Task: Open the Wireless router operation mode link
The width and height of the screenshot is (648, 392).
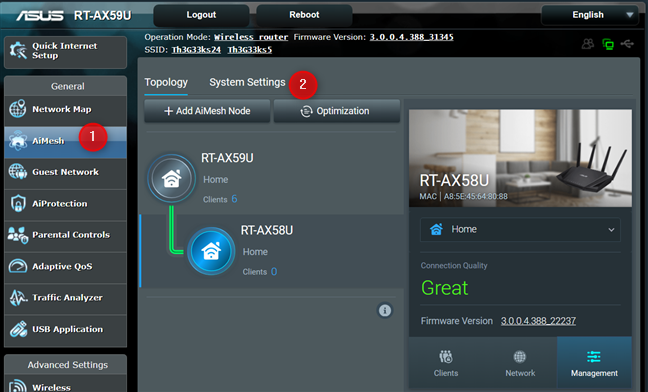Action: click(x=251, y=37)
